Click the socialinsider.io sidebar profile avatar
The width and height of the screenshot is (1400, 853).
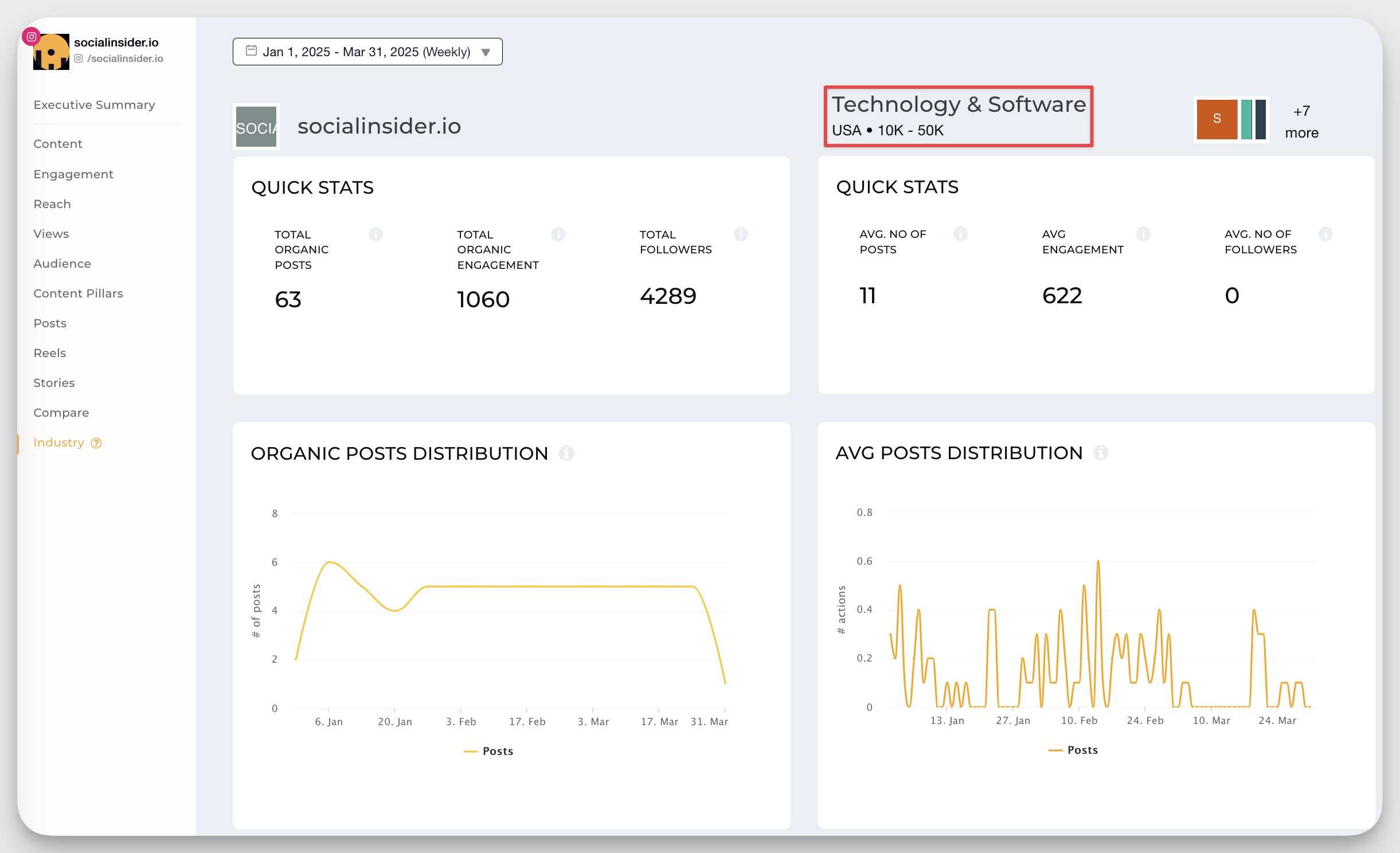(x=51, y=52)
